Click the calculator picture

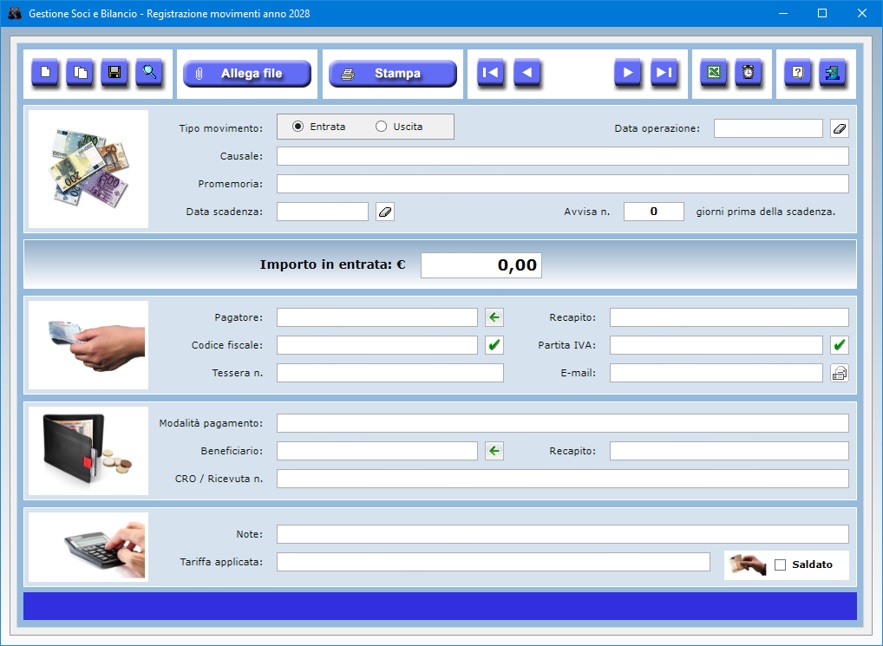tap(88, 547)
